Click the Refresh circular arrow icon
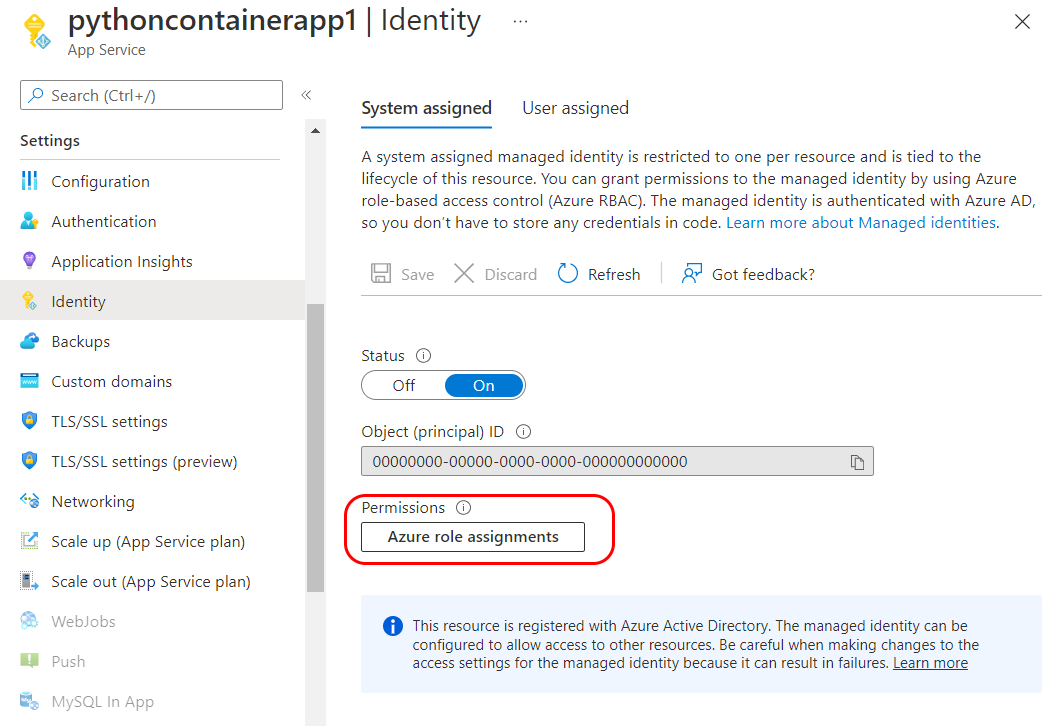 tap(567, 274)
